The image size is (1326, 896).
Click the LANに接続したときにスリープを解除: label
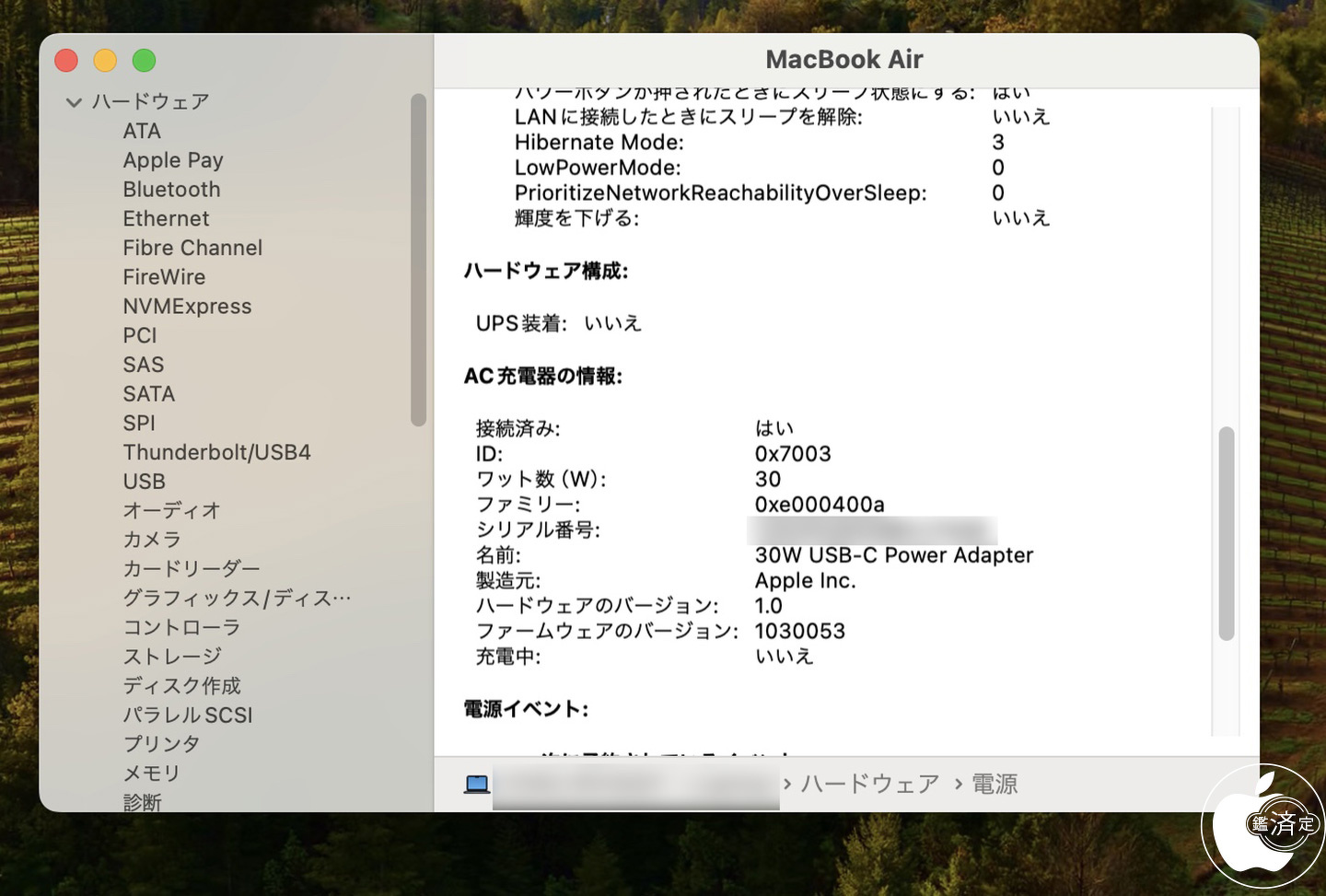pos(689,117)
